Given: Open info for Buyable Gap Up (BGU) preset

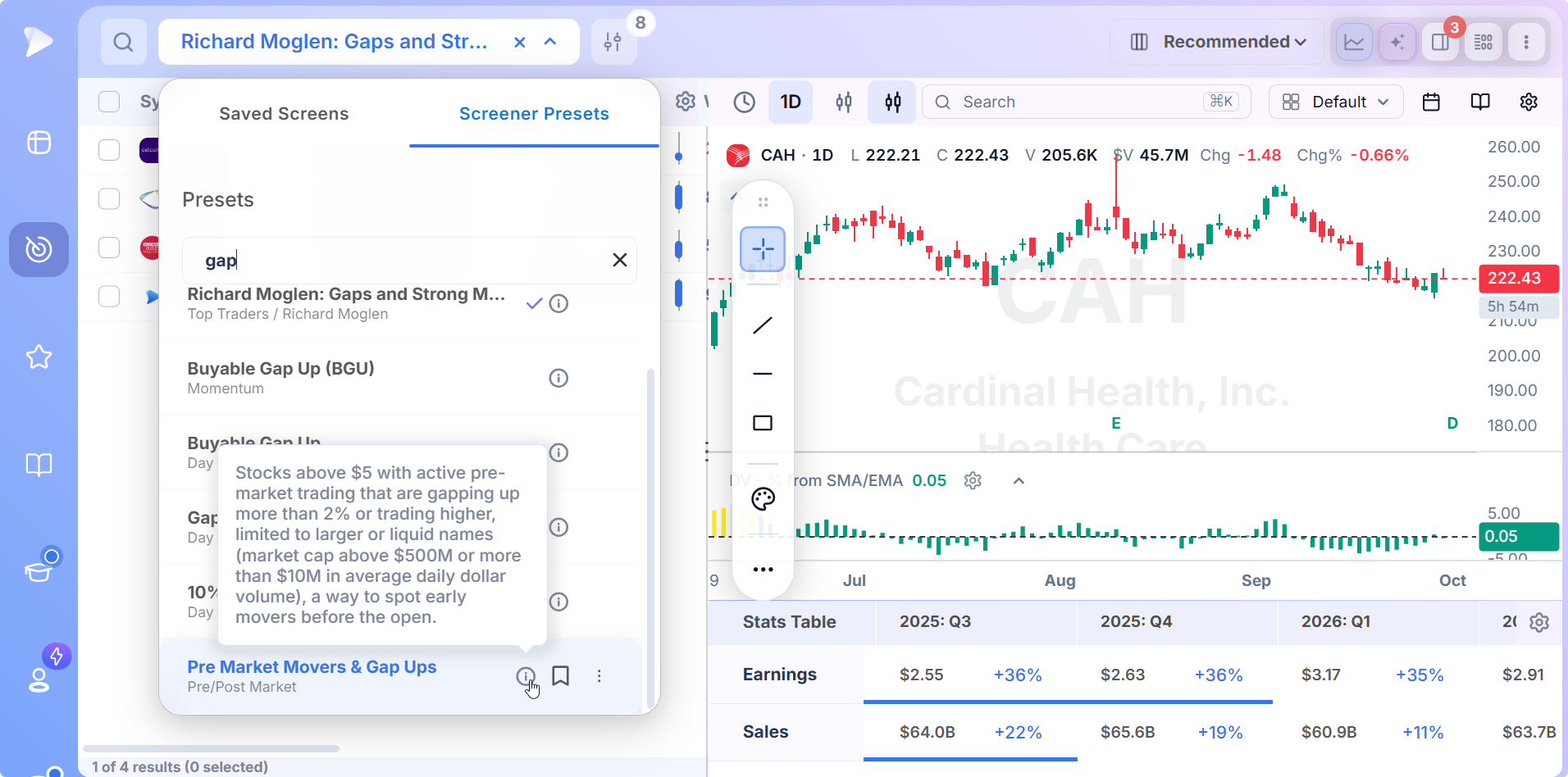Looking at the screenshot, I should (558, 378).
